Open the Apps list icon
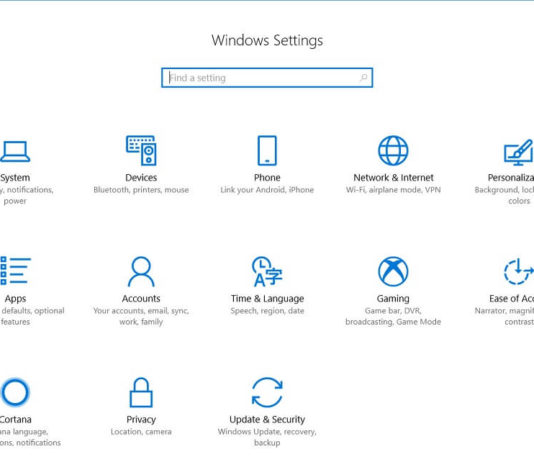Image resolution: width=534 pixels, height=462 pixels. click(x=15, y=271)
